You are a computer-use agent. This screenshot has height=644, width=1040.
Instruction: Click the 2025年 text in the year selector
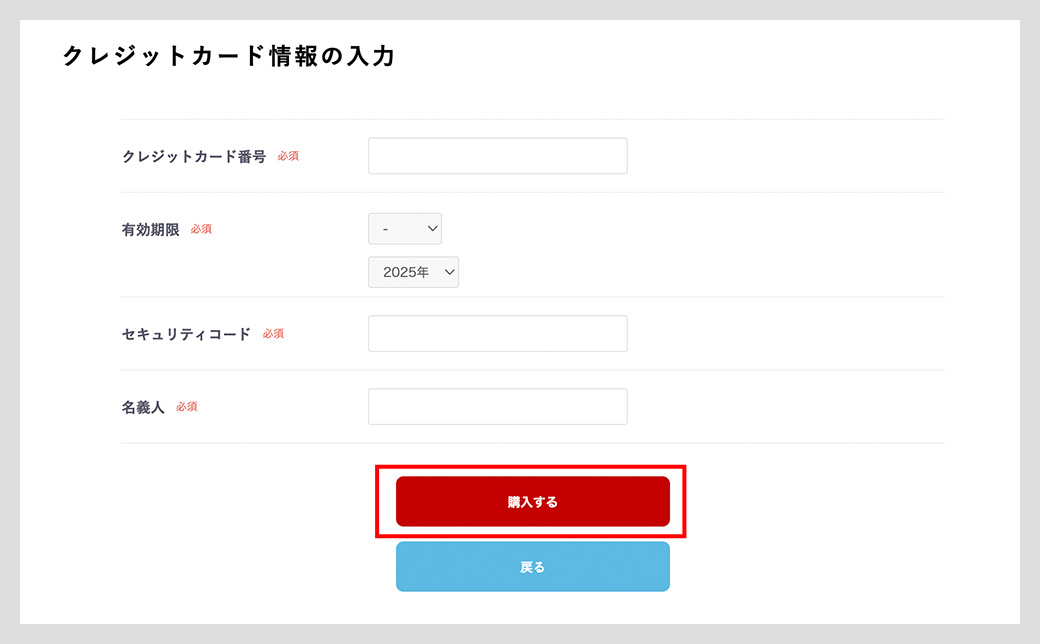click(x=406, y=272)
